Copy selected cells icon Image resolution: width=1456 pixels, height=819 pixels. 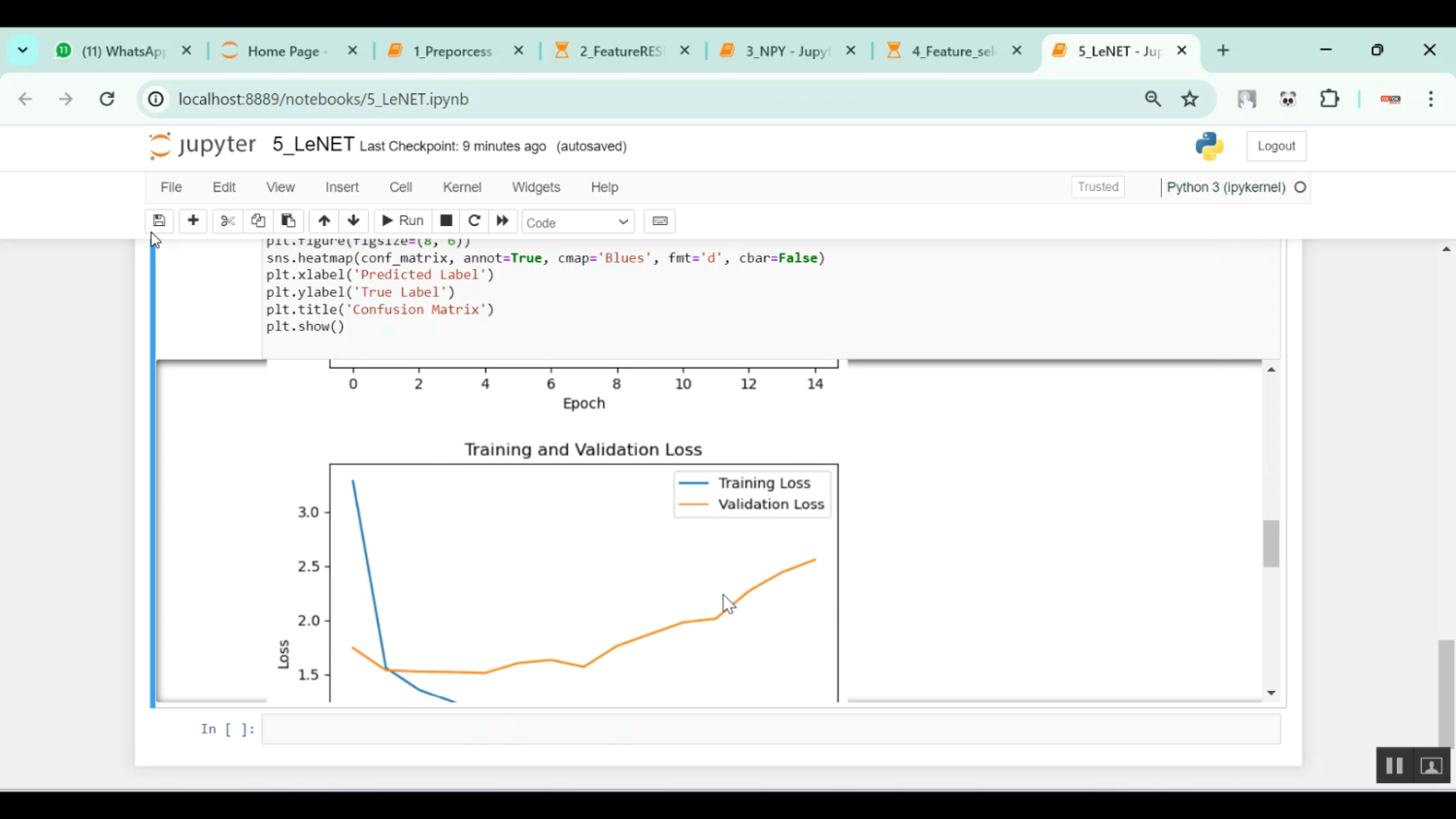tap(258, 221)
